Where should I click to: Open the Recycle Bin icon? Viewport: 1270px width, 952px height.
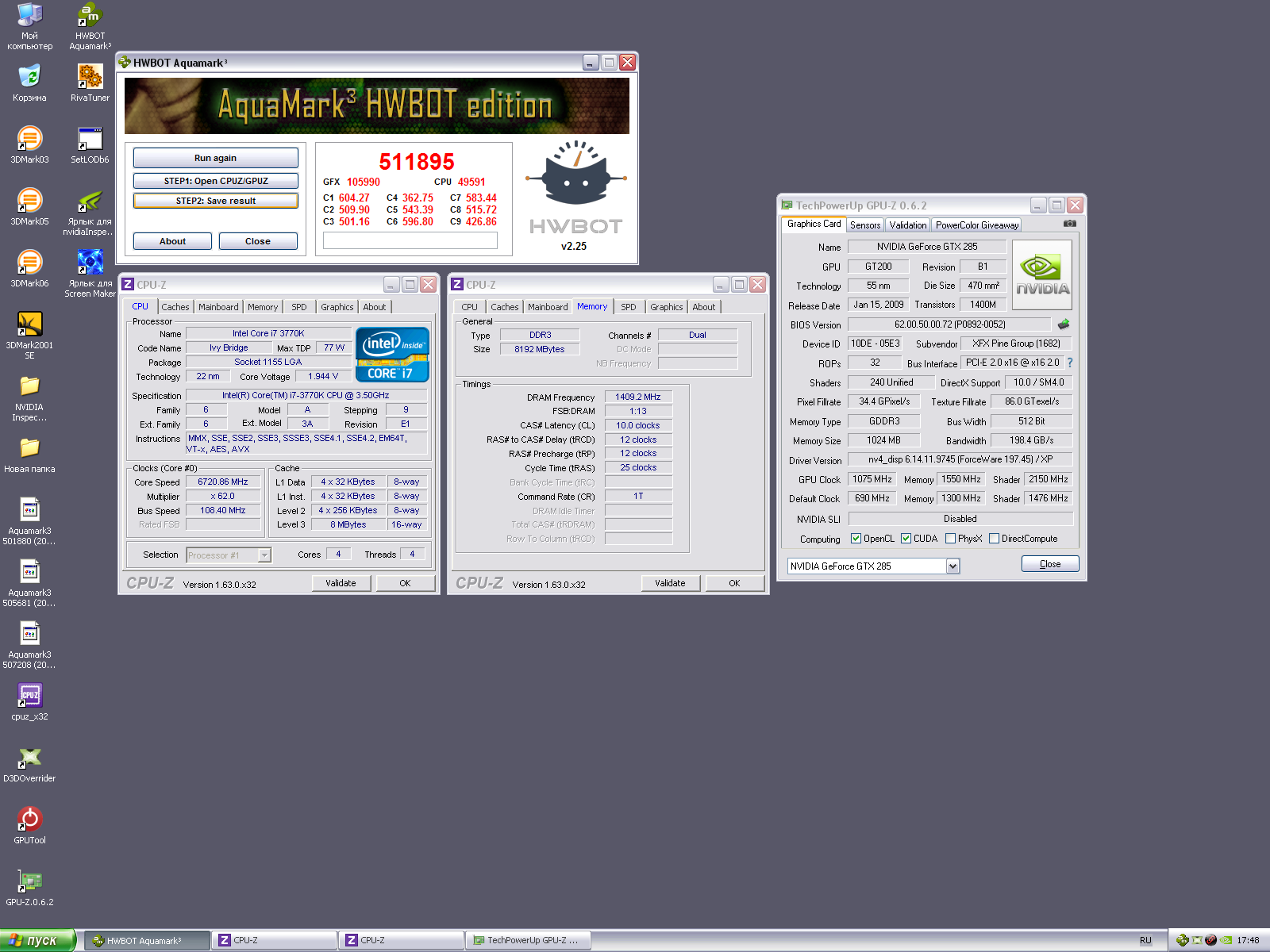click(x=29, y=83)
